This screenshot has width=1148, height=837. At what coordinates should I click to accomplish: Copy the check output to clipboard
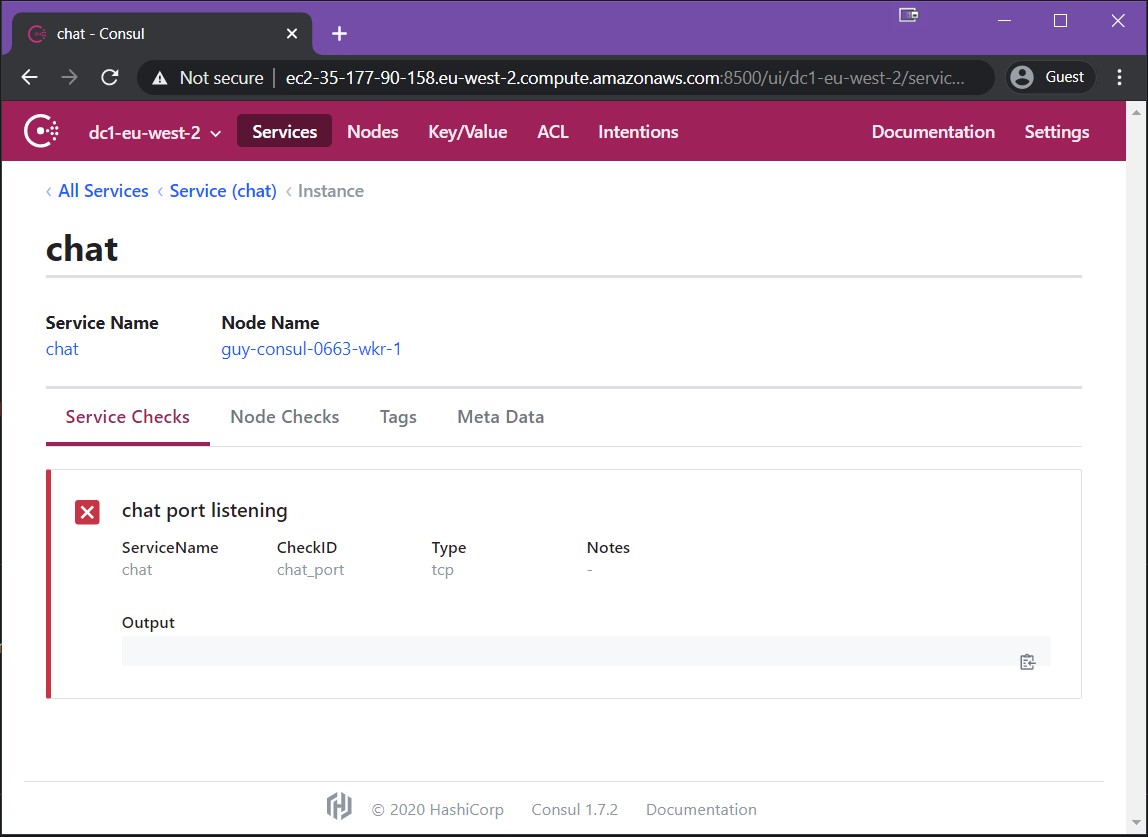(1027, 662)
